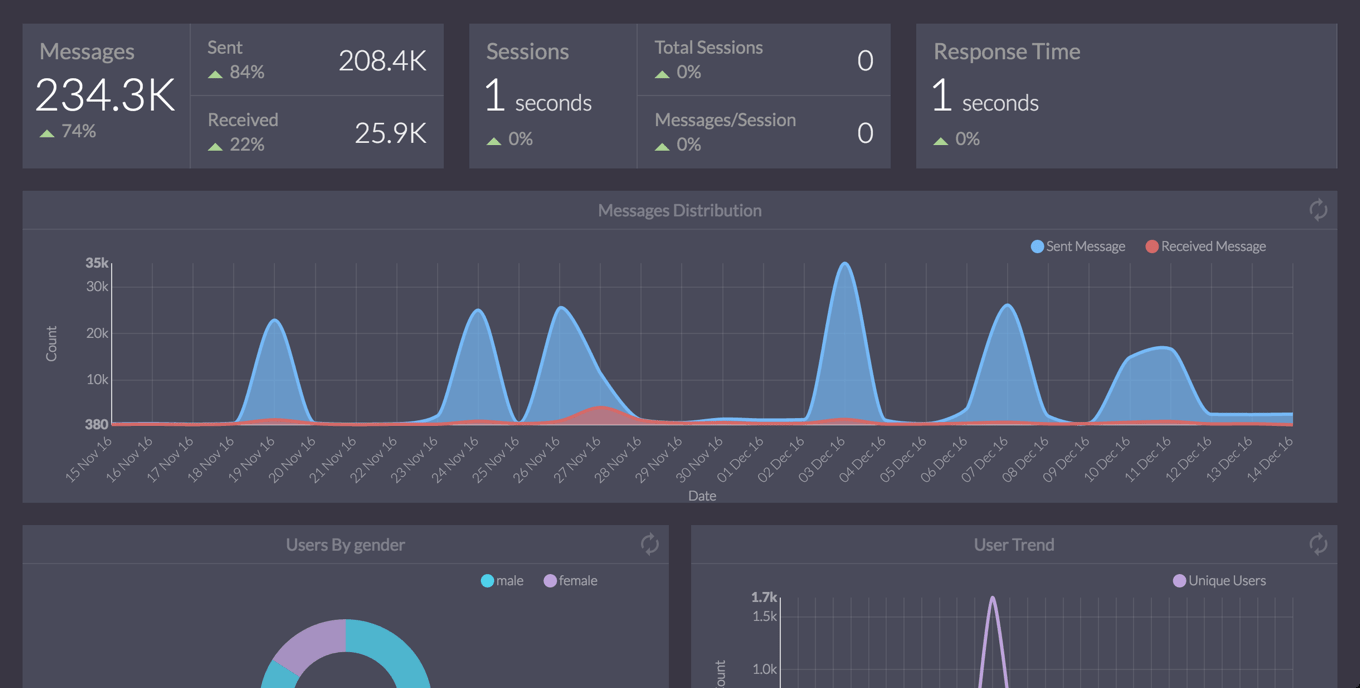
Task: Toggle the female legend entry
Action: (x=570, y=580)
